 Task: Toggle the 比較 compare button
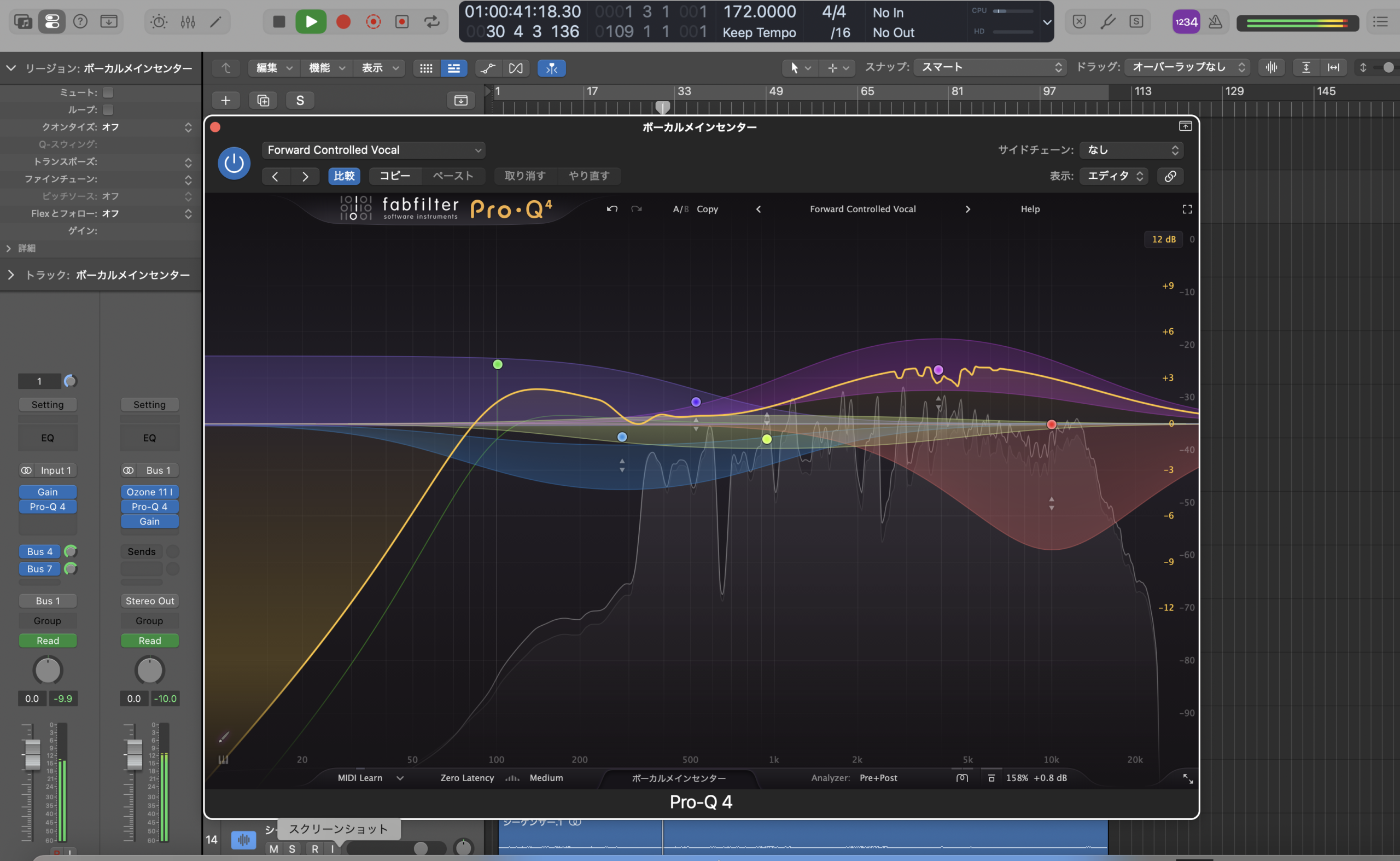coord(344,176)
